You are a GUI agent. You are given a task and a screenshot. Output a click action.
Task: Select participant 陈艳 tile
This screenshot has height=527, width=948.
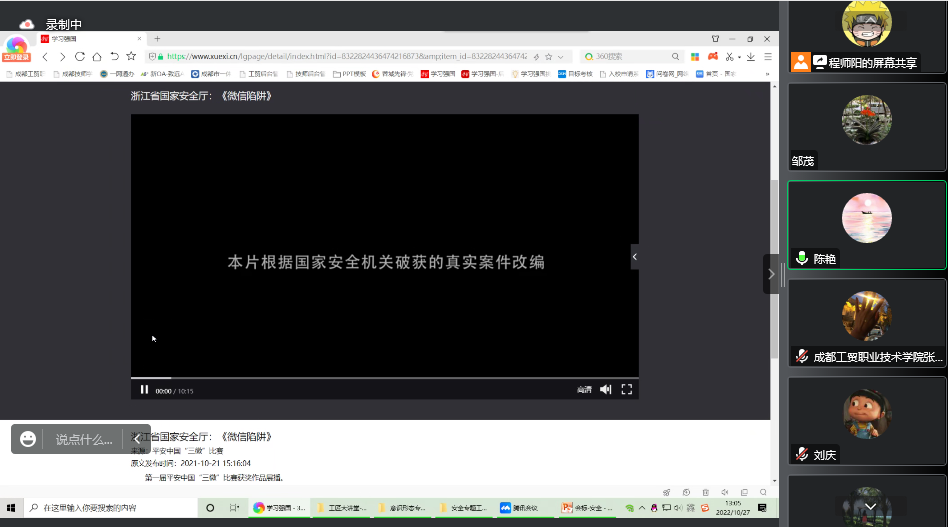(x=867, y=225)
